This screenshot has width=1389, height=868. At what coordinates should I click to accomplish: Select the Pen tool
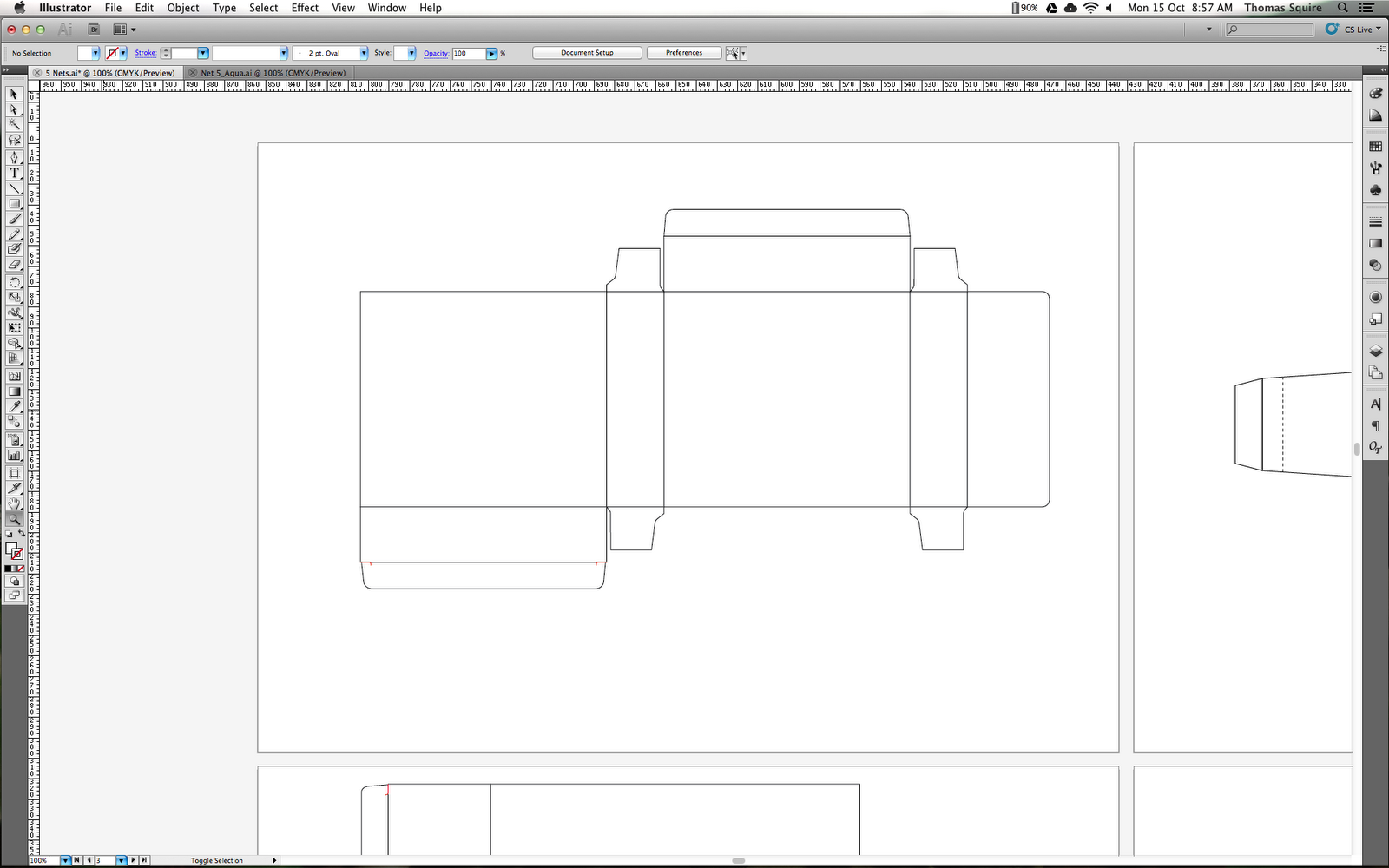14,157
